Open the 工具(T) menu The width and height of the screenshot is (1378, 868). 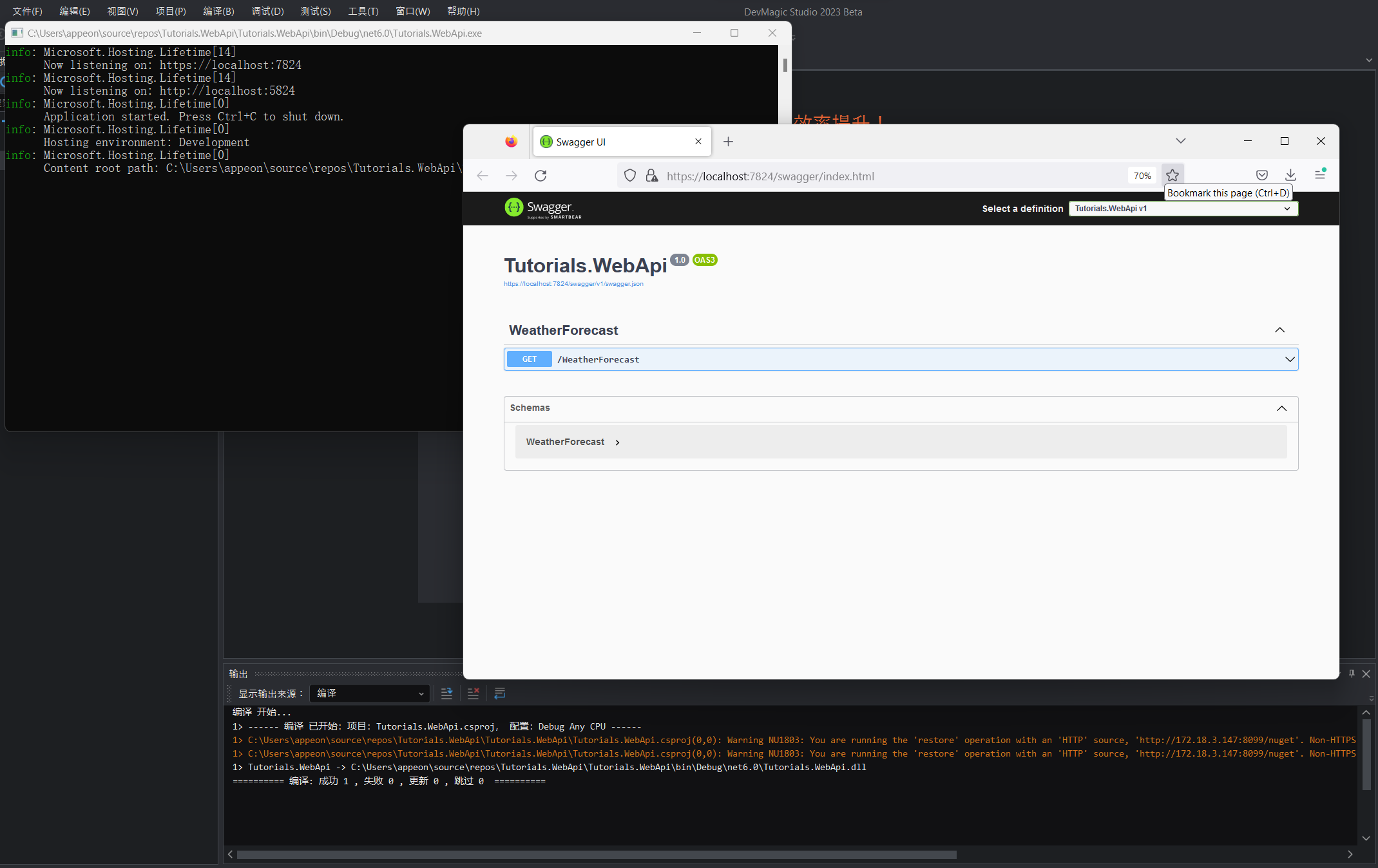(363, 12)
